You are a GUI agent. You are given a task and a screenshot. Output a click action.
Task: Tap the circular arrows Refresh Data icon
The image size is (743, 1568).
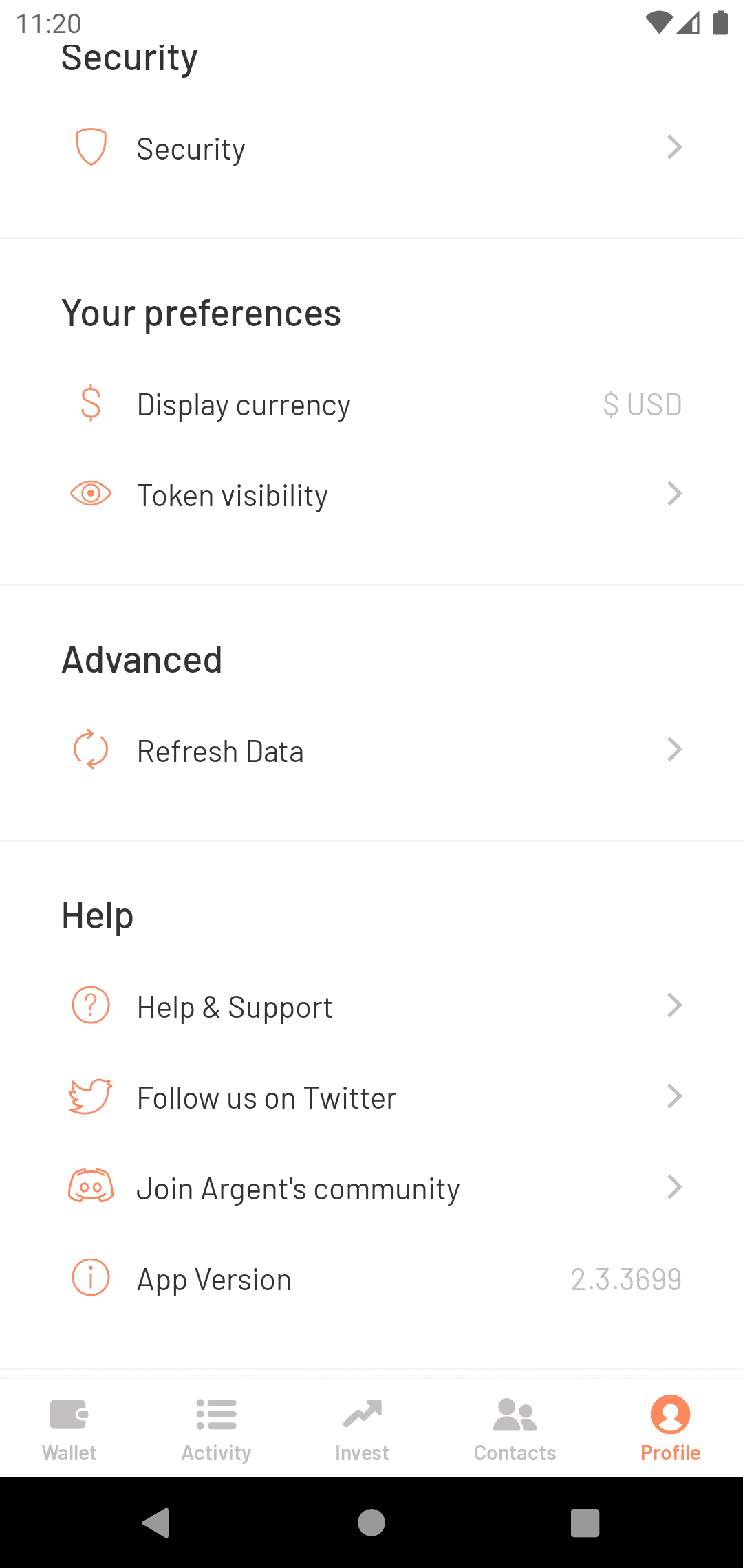click(x=91, y=750)
